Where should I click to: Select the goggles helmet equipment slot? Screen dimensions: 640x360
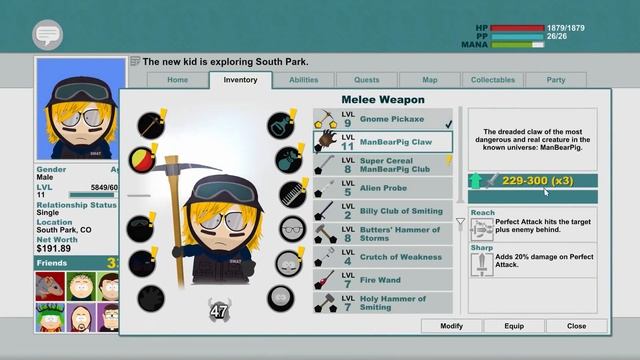(140, 228)
